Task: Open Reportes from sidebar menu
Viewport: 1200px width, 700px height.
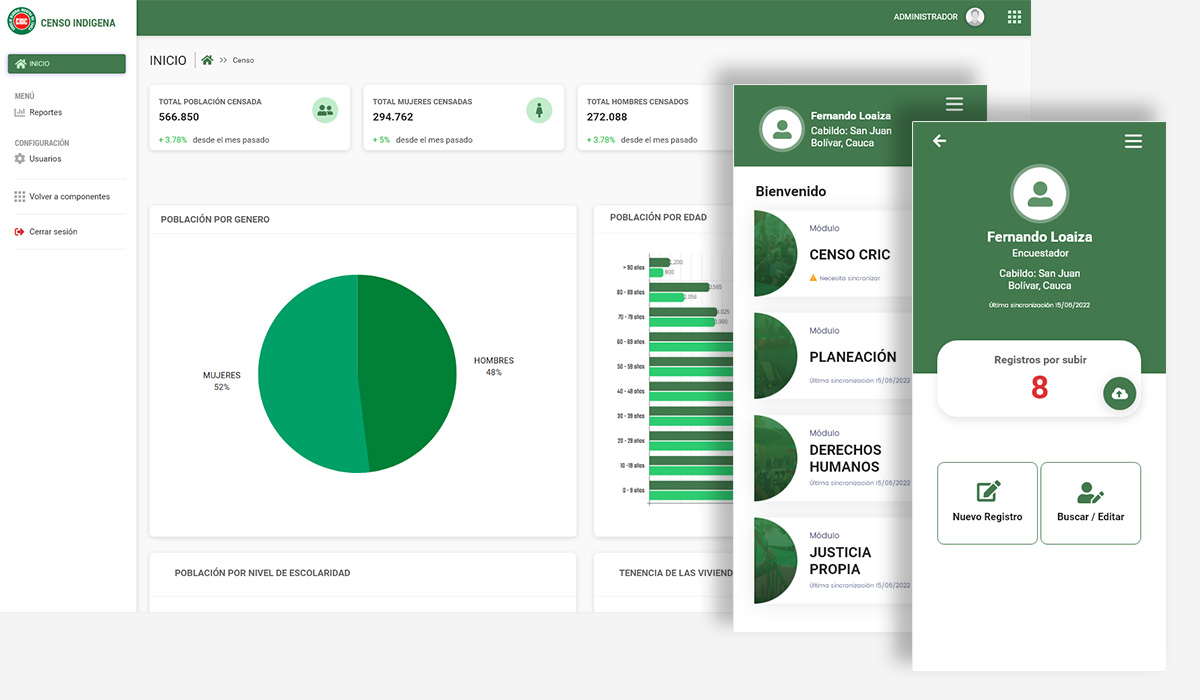Action: 45,113
